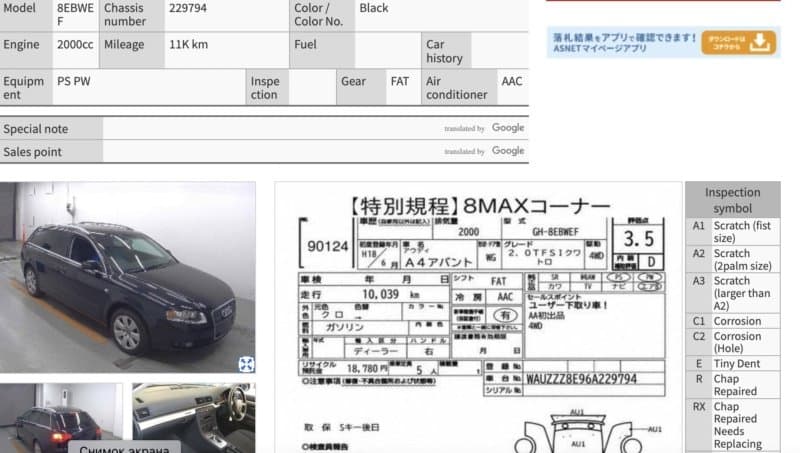Open the auction sheet image
Image resolution: width=800 pixels, height=453 pixels.
[x=478, y=317]
